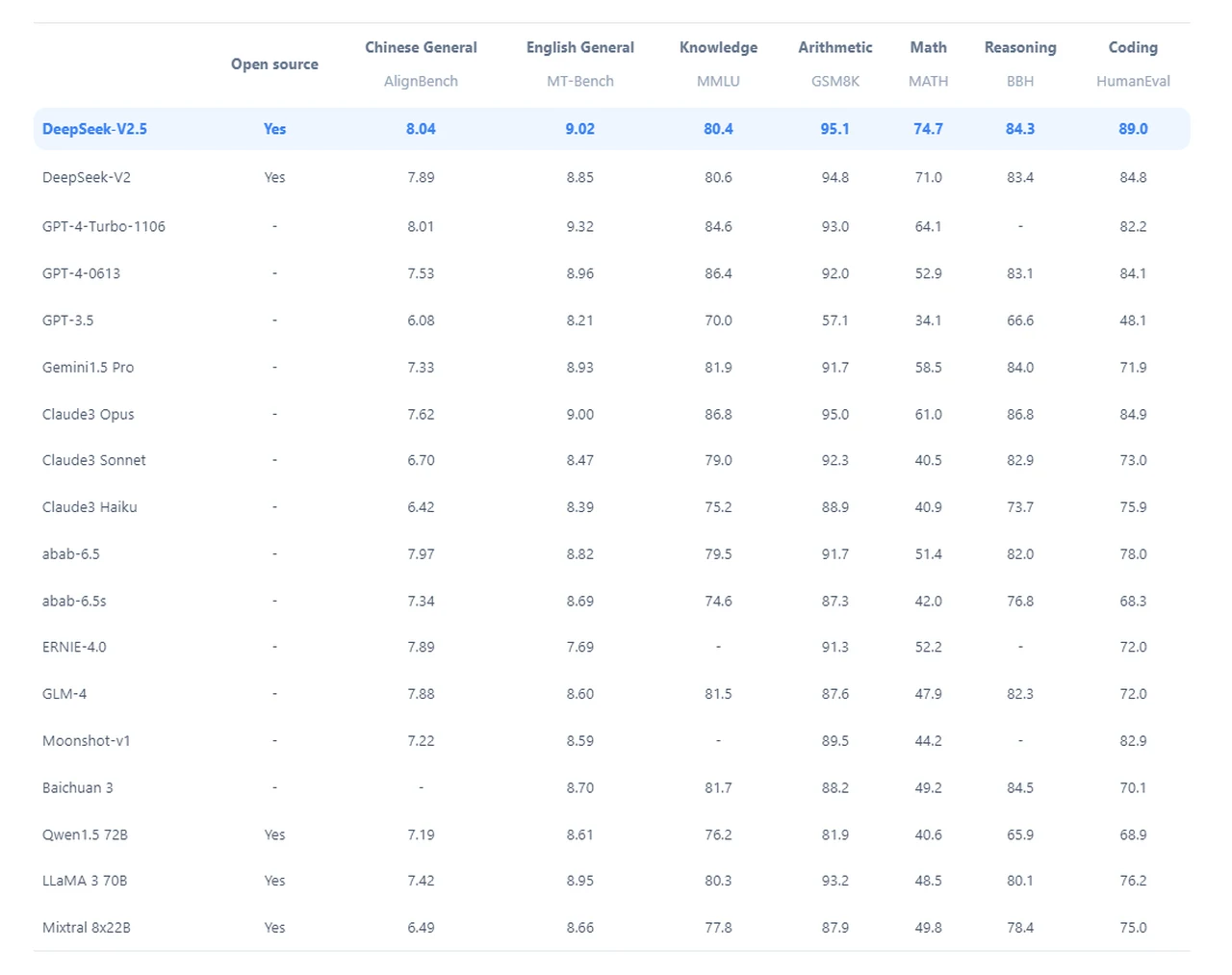Select GPT-3.5 GSM8K value 57.1
The image size is (1232, 975).
click(835, 321)
